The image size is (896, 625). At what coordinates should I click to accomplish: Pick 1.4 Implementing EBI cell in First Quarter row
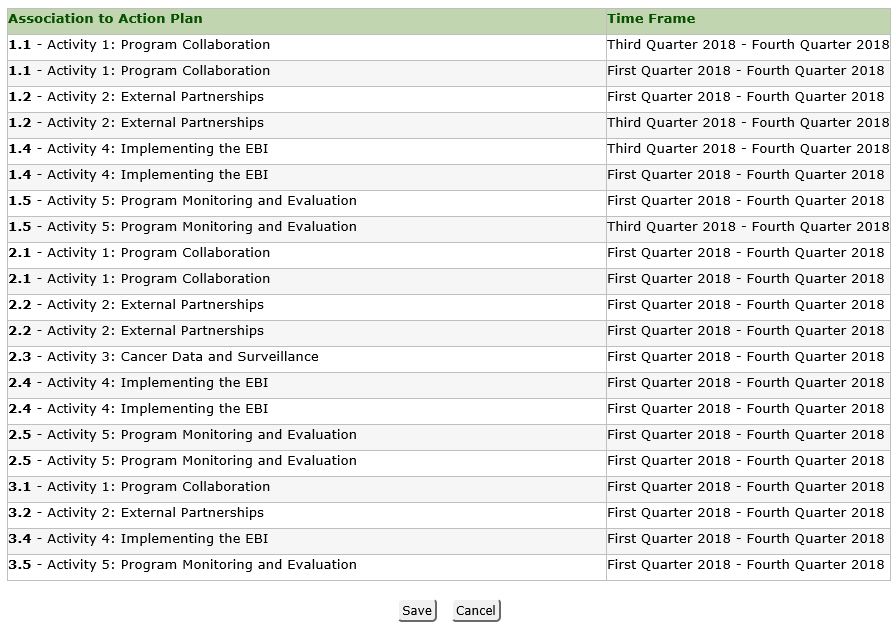coord(138,175)
